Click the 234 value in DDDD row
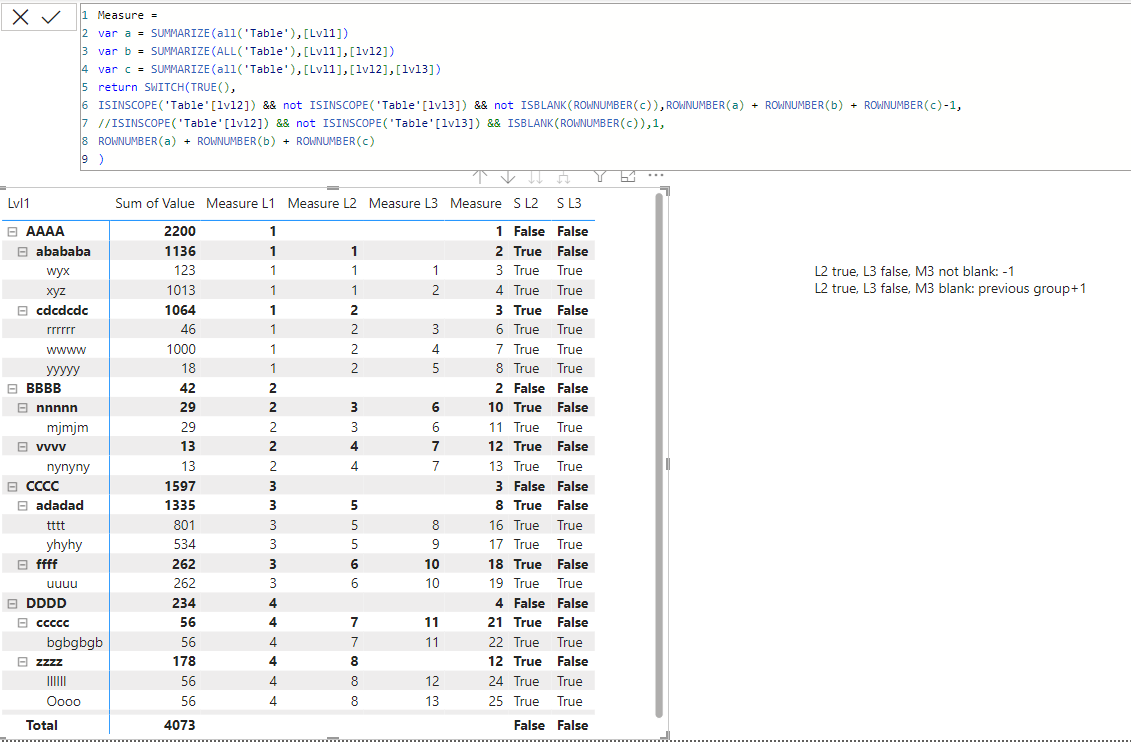This screenshot has height=745, width=1131. tap(183, 603)
